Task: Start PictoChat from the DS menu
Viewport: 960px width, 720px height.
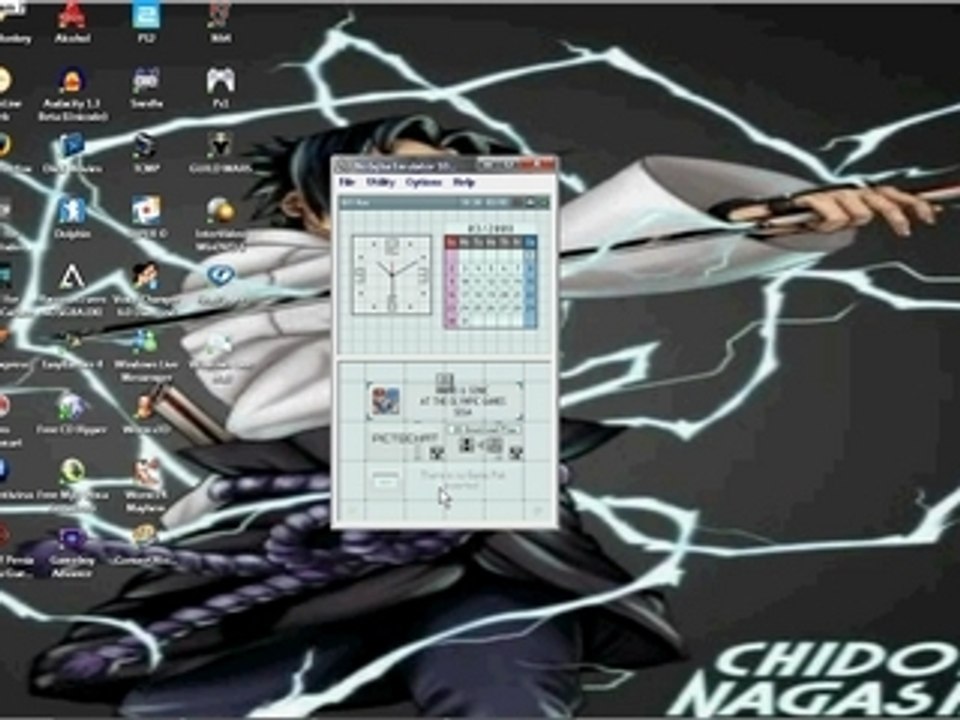Action: click(405, 439)
